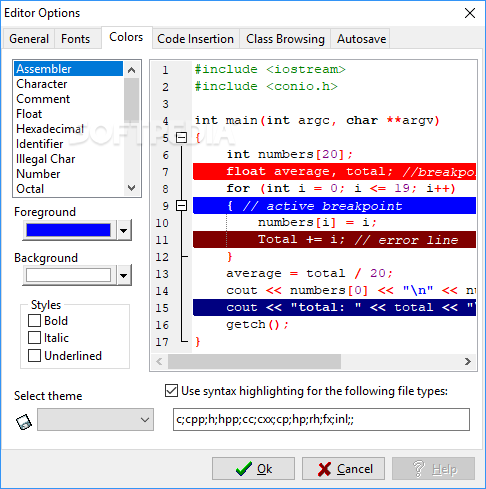Click the 'numbers[i] = i;' preview line
This screenshot has width=486, height=489.
317,222
